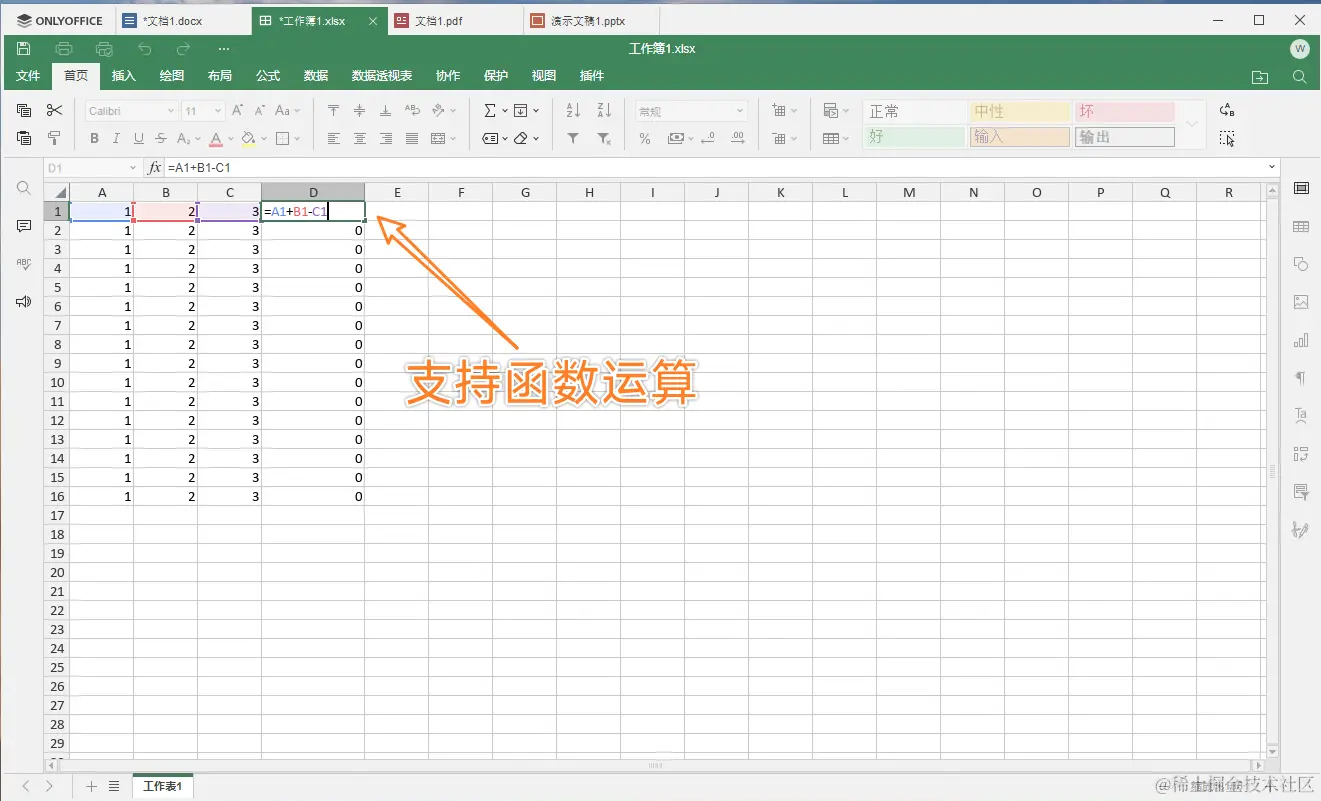Decrease decimal places
This screenshot has width=1321, height=801.
[708, 138]
